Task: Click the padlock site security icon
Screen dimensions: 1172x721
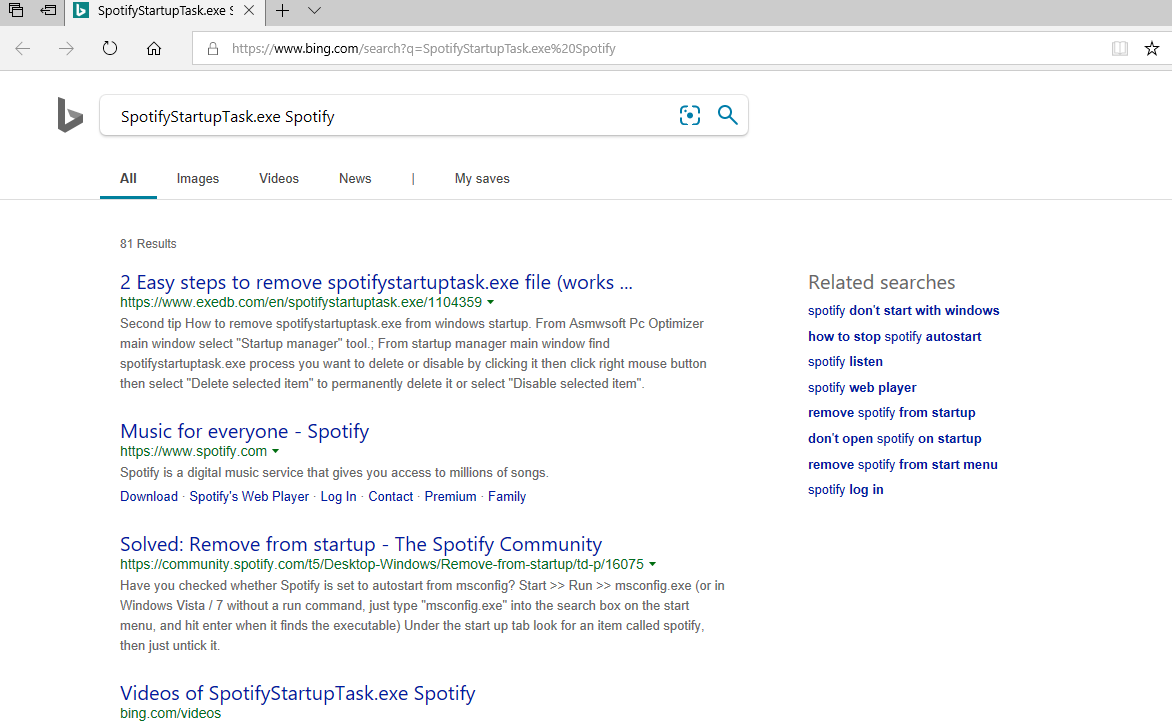Action: [x=213, y=49]
